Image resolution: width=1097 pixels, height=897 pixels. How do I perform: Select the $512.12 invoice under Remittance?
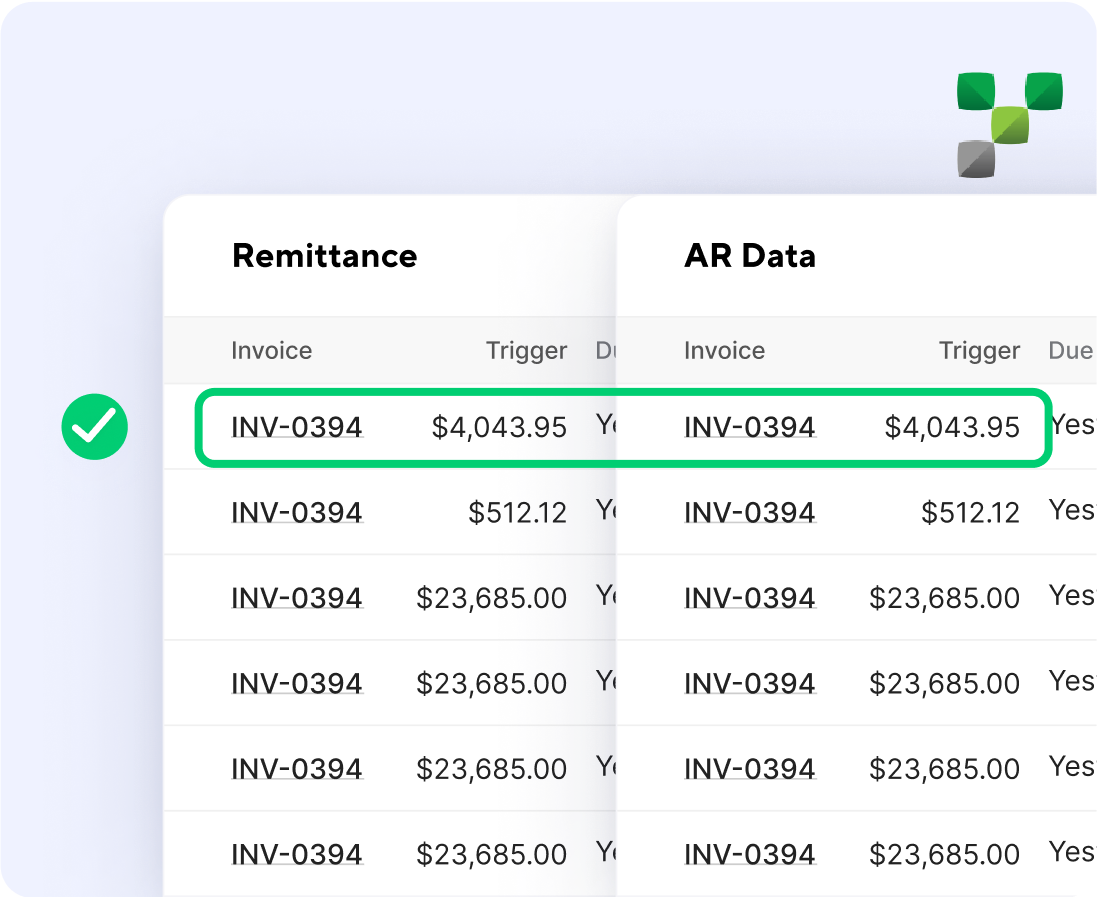pyautogui.click(x=297, y=512)
